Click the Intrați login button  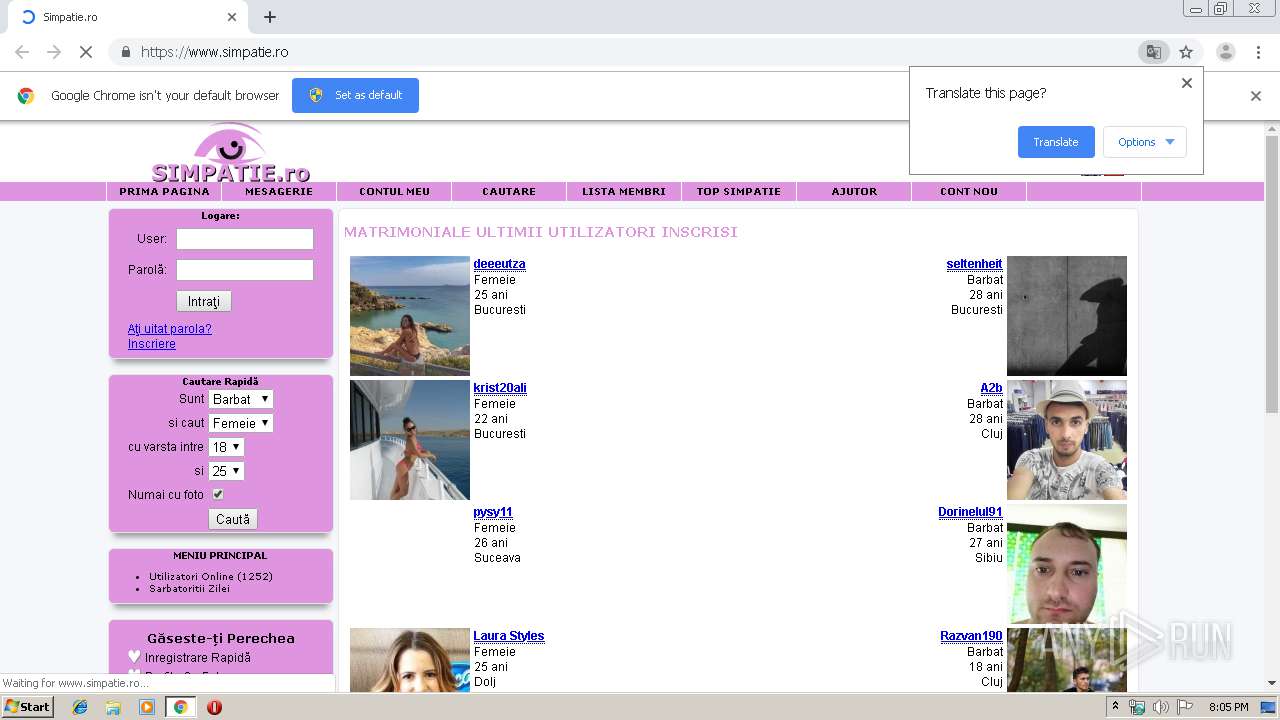tap(204, 301)
